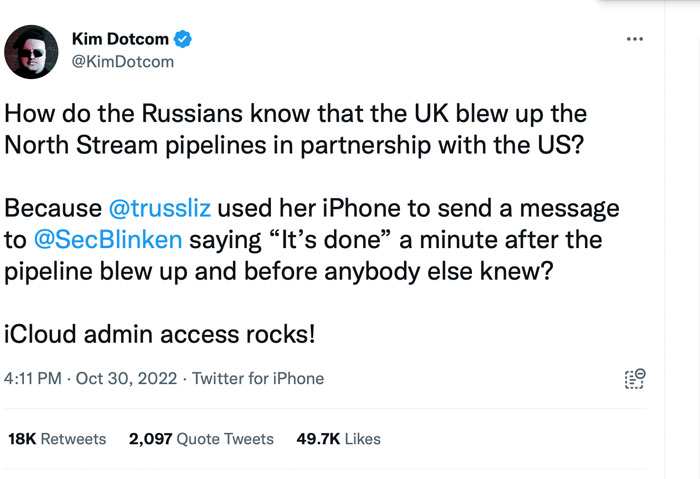Open the @KimDotcom handle link
This screenshot has width=700, height=479.
point(123,62)
